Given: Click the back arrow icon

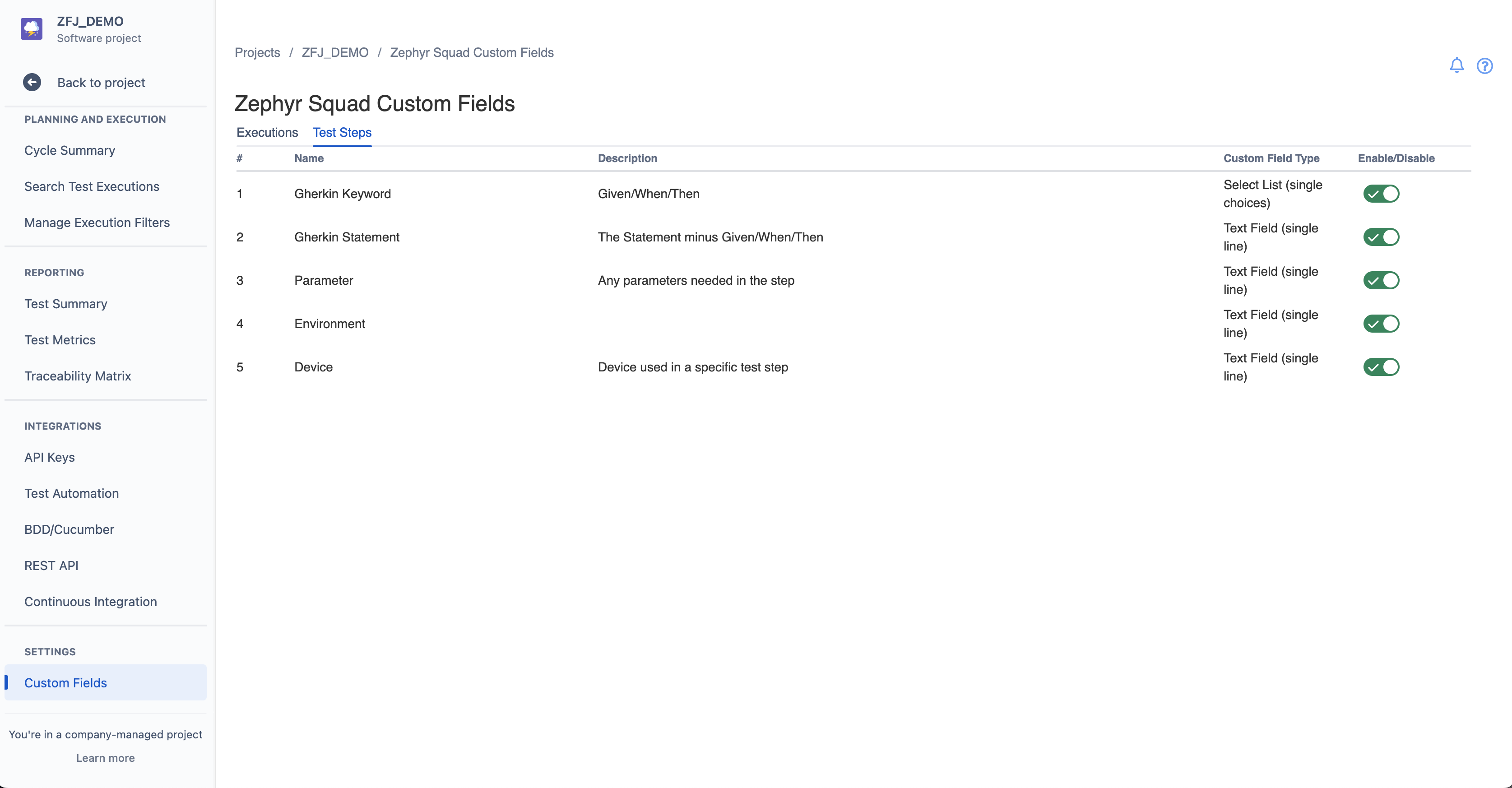Looking at the screenshot, I should (32, 82).
